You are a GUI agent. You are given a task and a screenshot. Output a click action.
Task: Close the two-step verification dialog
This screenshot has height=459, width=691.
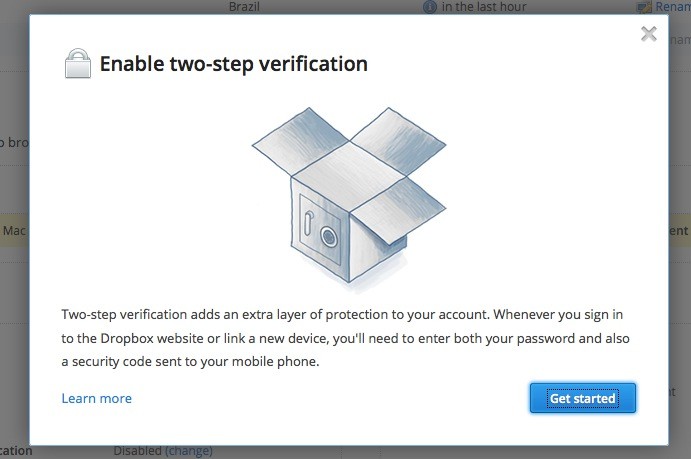tap(649, 34)
